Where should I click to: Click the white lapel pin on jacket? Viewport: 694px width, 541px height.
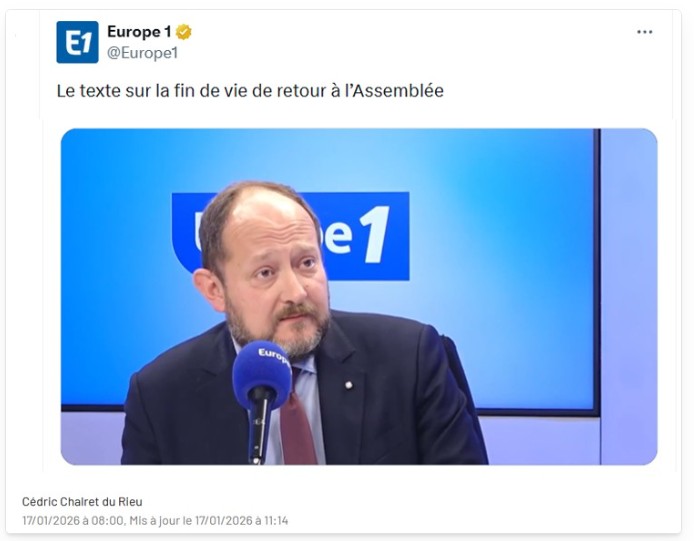tap(349, 385)
